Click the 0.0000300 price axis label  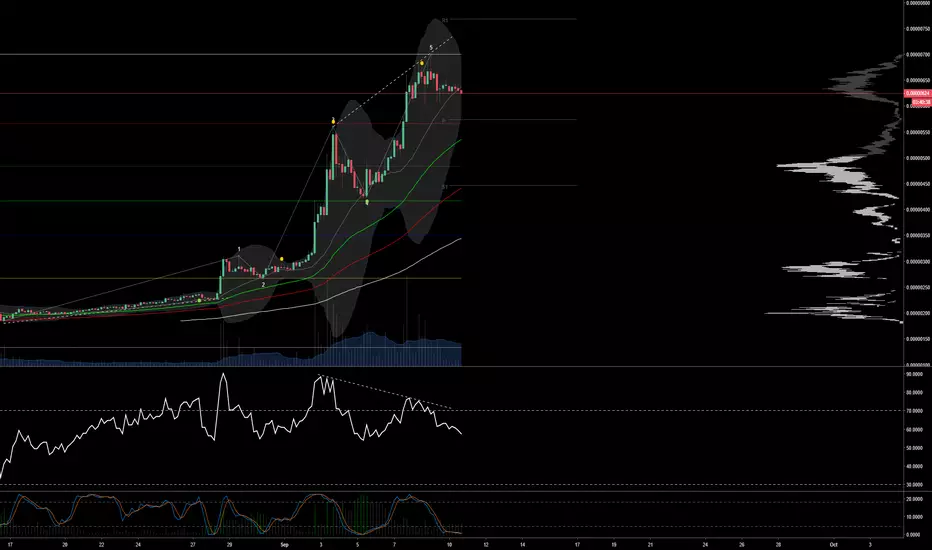pyautogui.click(x=918, y=262)
